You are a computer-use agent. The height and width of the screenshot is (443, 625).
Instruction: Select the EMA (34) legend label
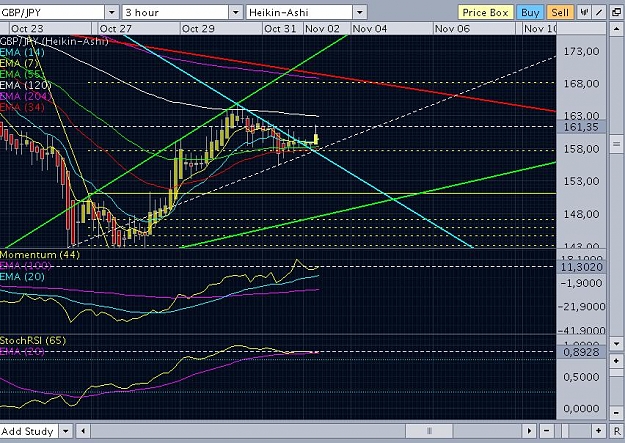[22, 107]
